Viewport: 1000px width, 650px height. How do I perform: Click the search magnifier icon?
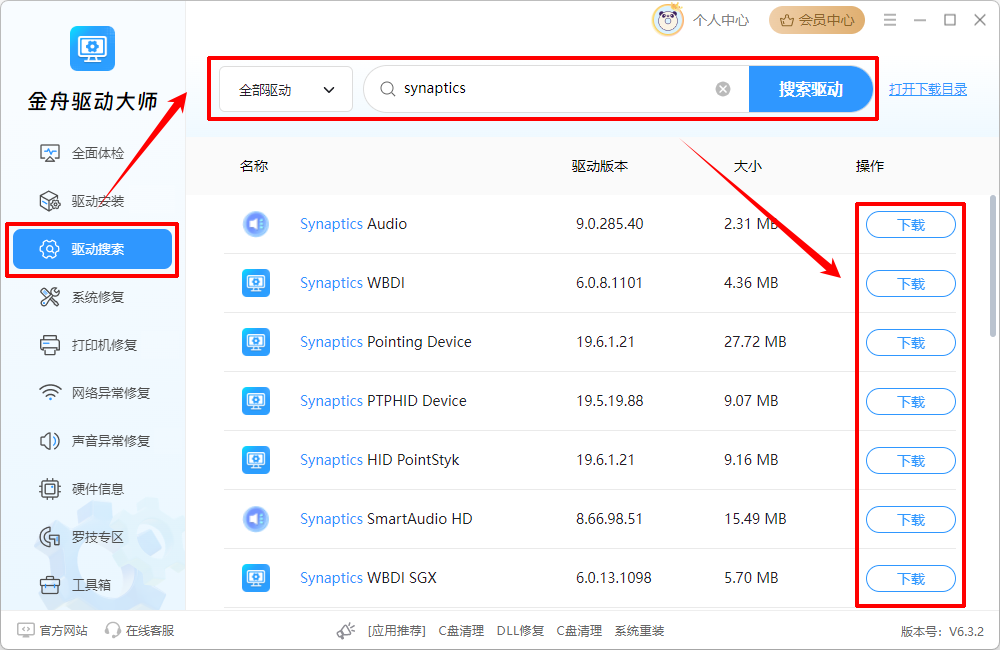pyautogui.click(x=388, y=89)
